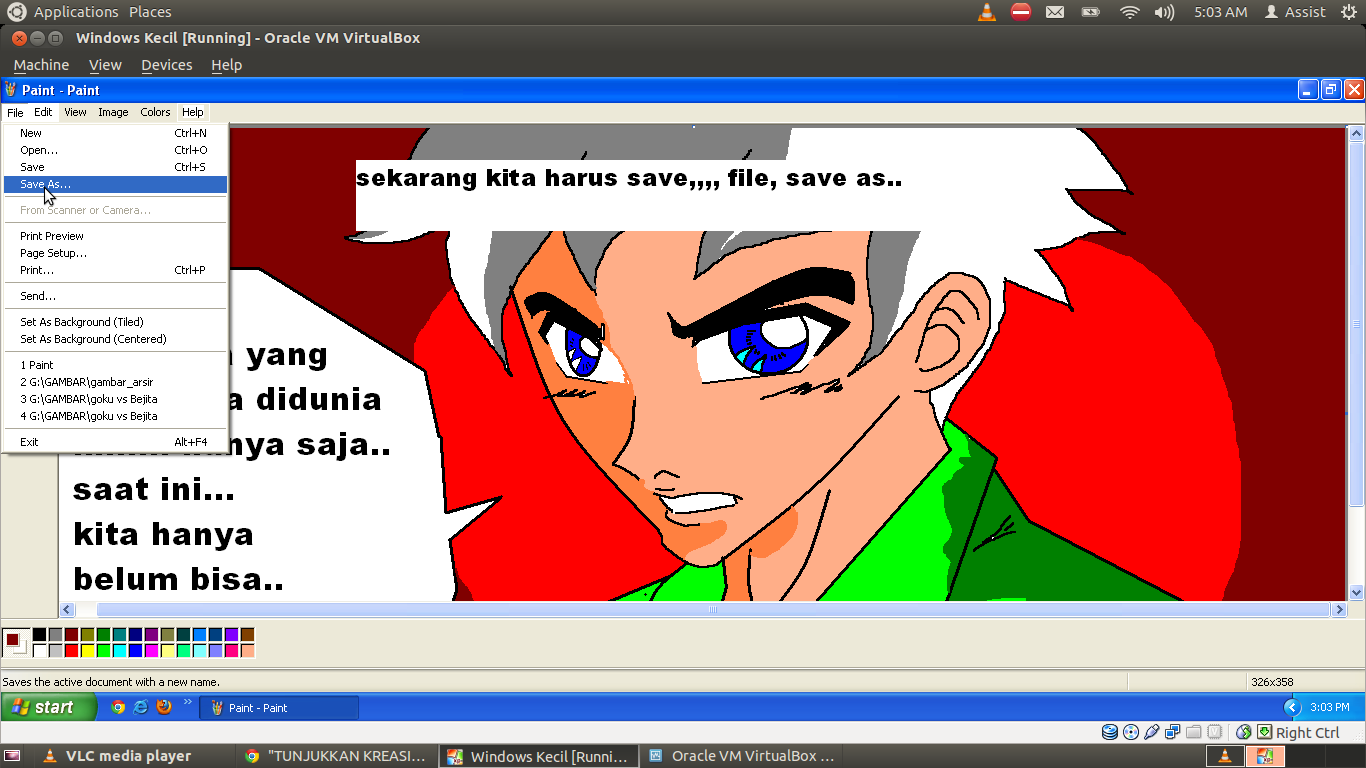Click VirtualBox shared folders icon
This screenshot has width=1366, height=768.
(x=1194, y=732)
